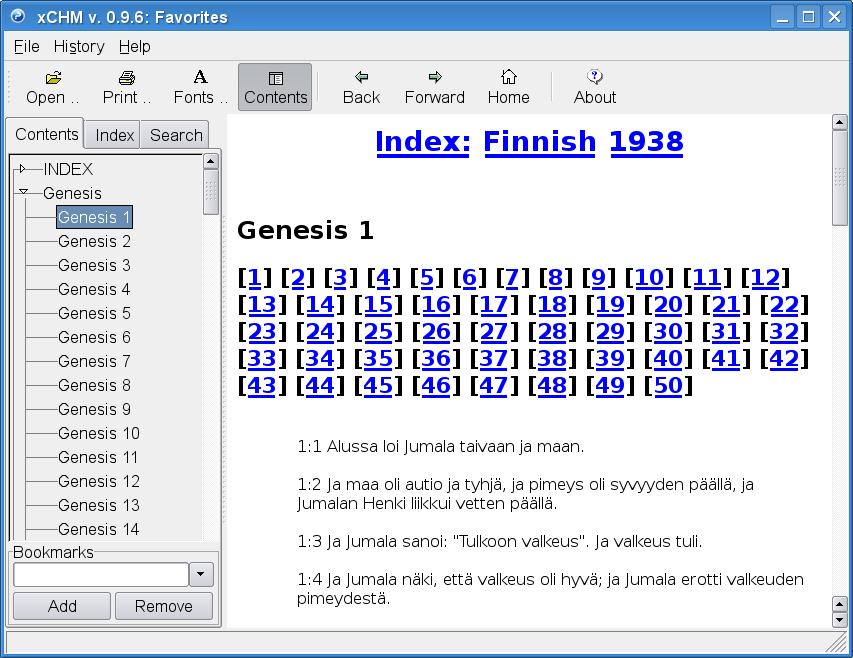Open the Bookmarks dropdown arrow
Screen dimensions: 853x658
201,574
